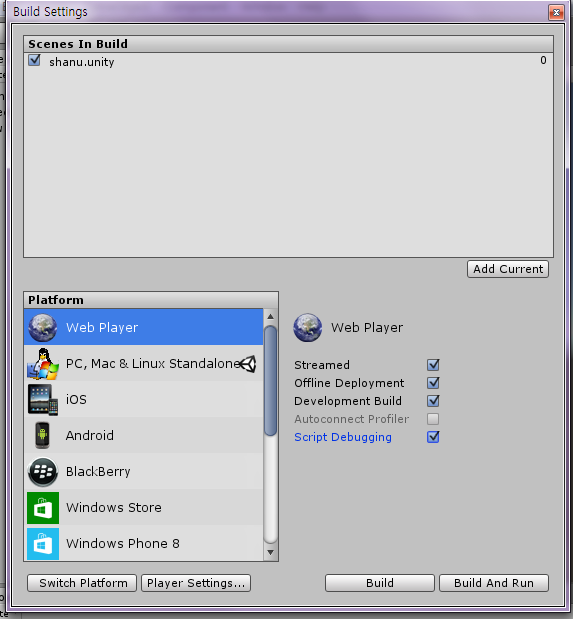Screen dimensions: 573x619
Task: Click the platform list scroll up arrow
Action: (x=271, y=317)
